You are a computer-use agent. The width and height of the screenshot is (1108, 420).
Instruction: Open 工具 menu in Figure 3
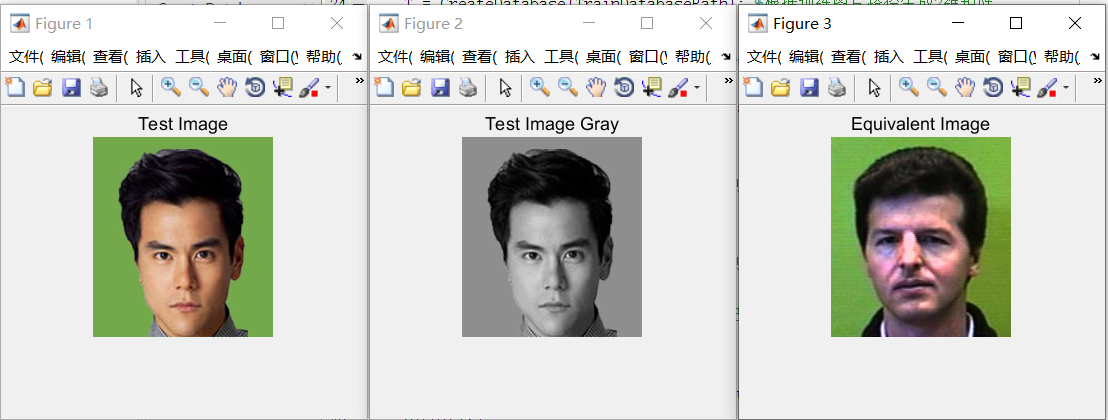click(930, 57)
